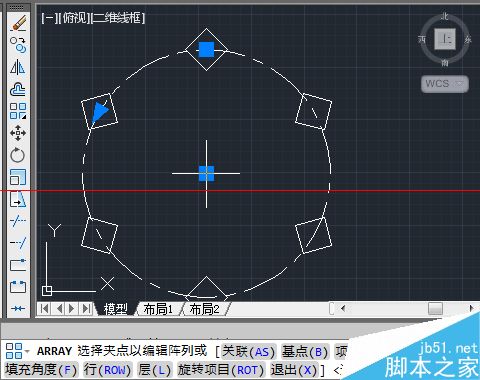Screen dimensions: 480x380
Task: Choose the Offset tool
Action: click(18, 89)
